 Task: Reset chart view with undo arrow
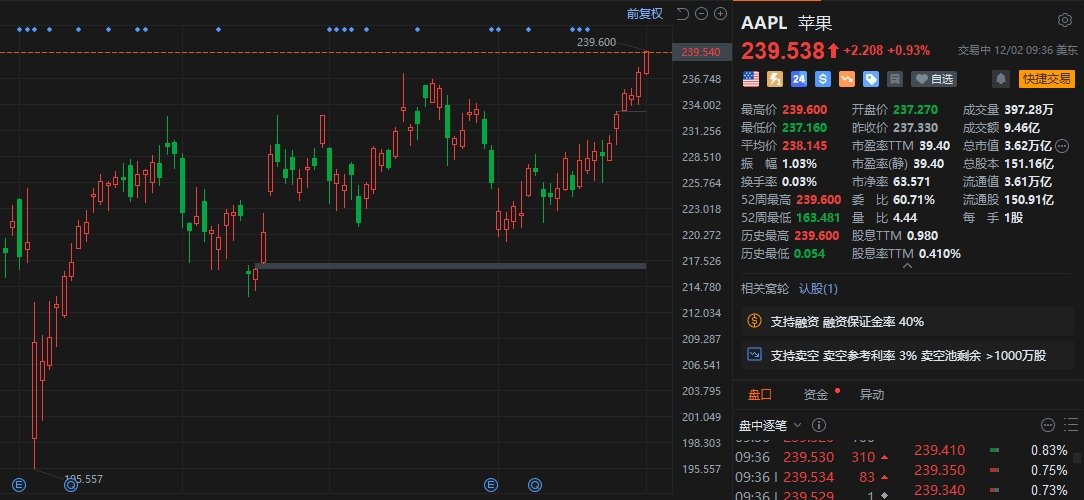pos(682,13)
